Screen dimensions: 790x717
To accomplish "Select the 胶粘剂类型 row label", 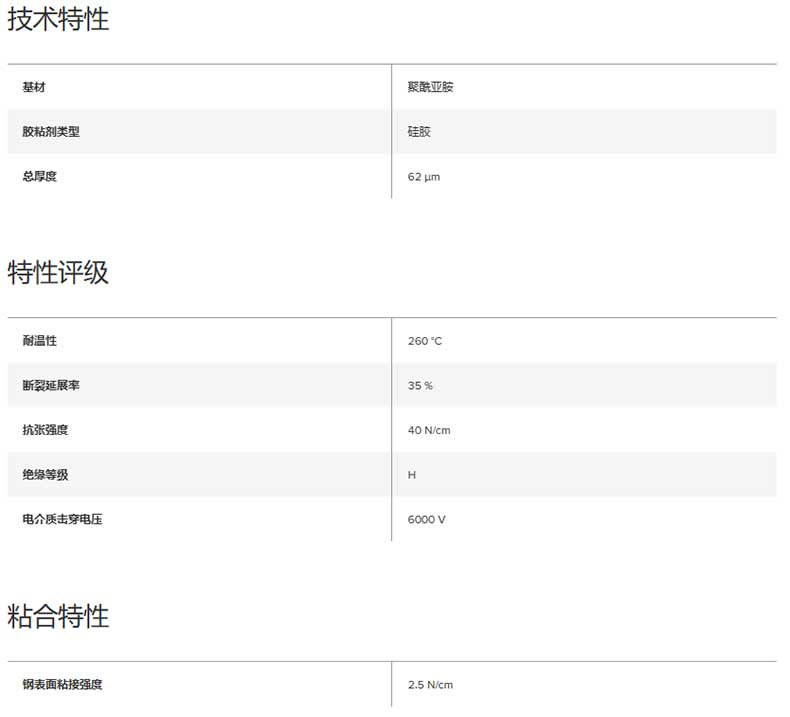I will tap(51, 132).
